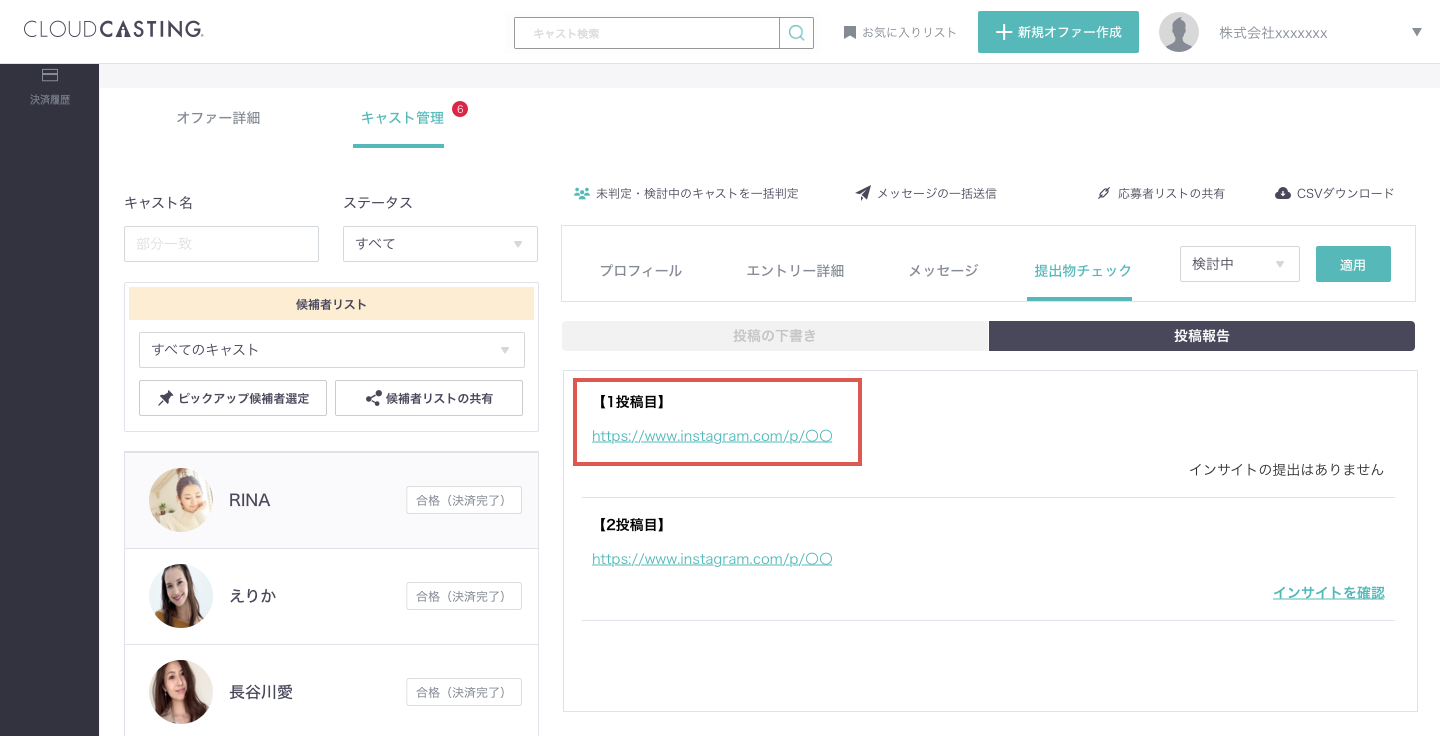
Task: Click the search magnifier icon
Action: click(x=796, y=33)
